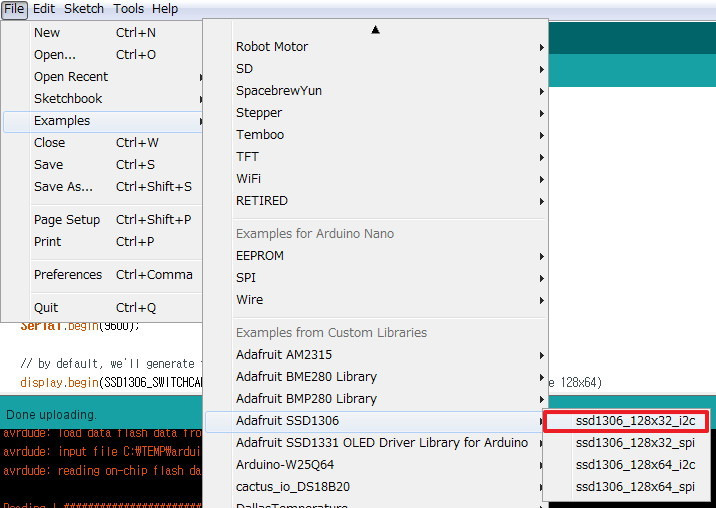Open the ssd1306_128x32_spi example
This screenshot has width=716, height=508.
626,443
